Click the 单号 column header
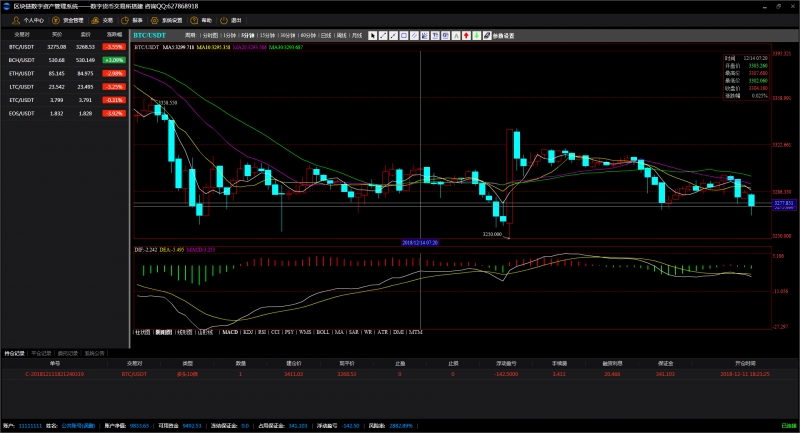 pyautogui.click(x=55, y=364)
